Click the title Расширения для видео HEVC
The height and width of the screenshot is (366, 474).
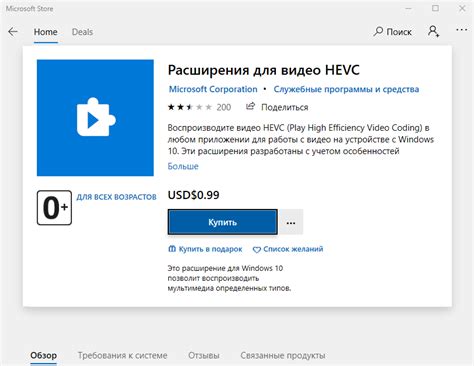point(264,70)
